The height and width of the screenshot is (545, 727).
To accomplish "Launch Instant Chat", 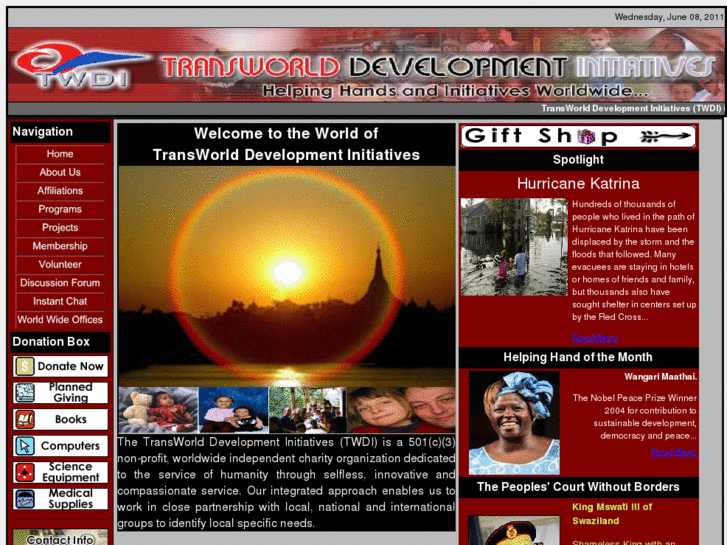I will pyautogui.click(x=60, y=301).
